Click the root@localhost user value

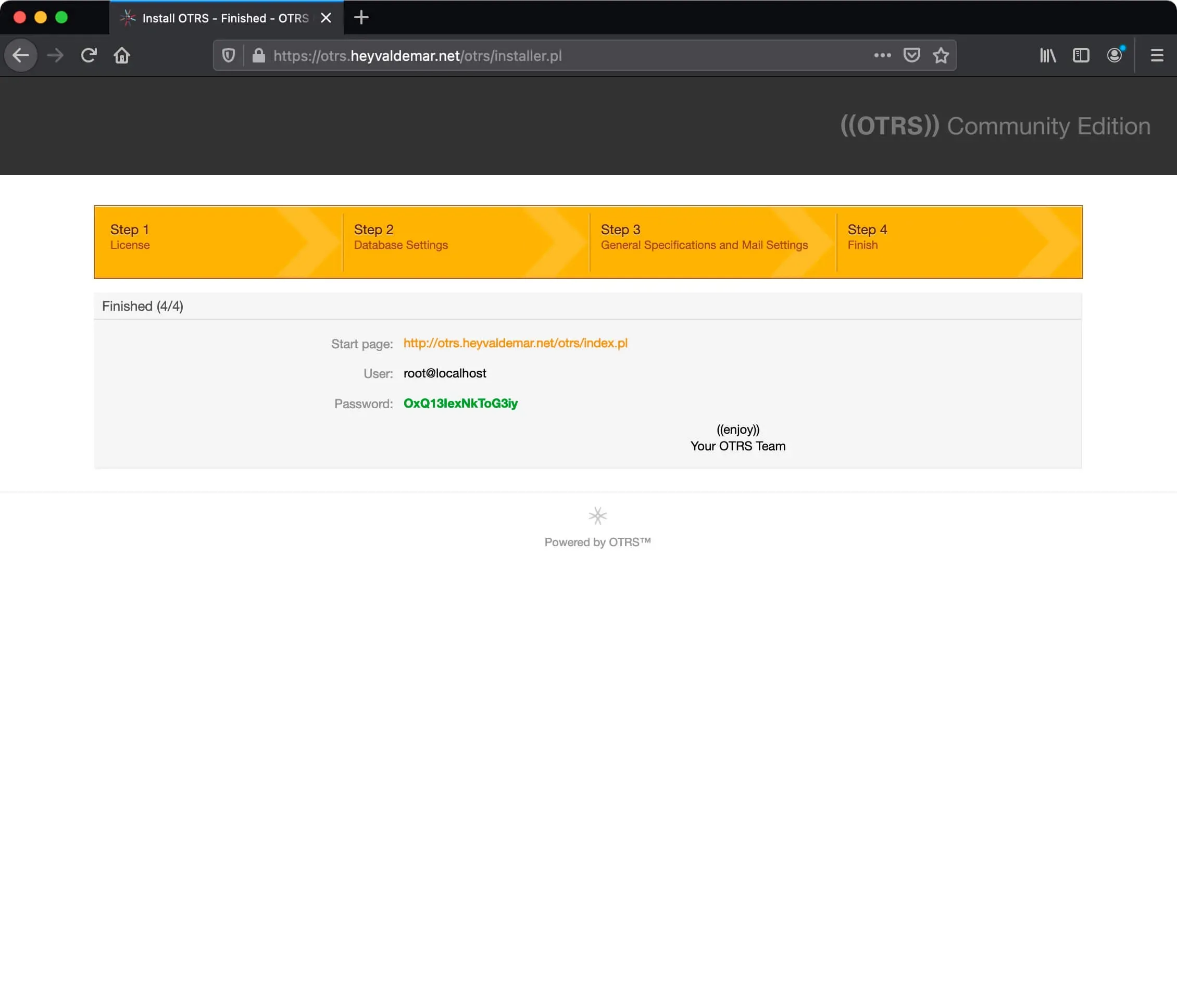click(x=445, y=373)
